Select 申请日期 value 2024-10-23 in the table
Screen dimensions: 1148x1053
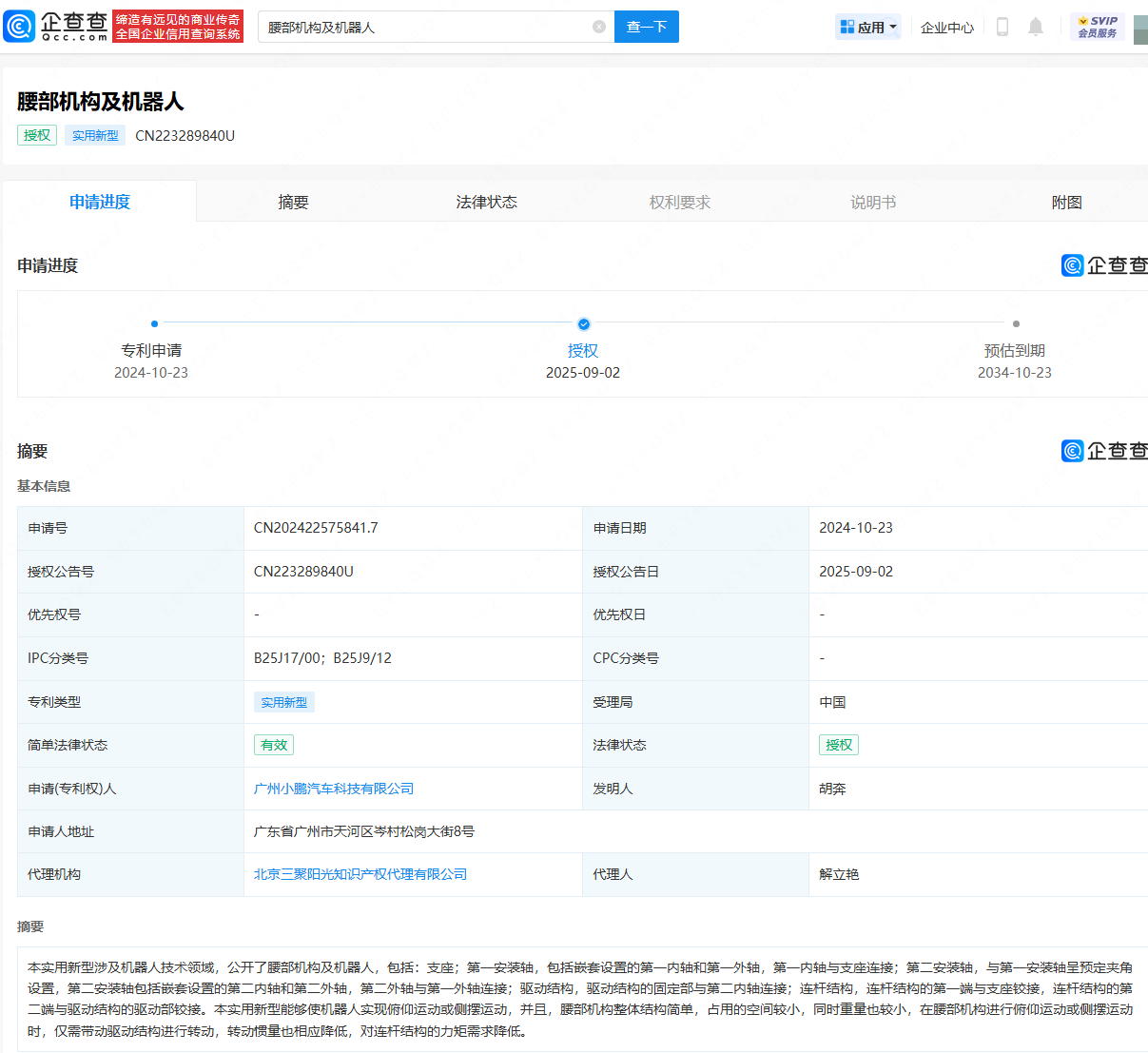point(856,528)
